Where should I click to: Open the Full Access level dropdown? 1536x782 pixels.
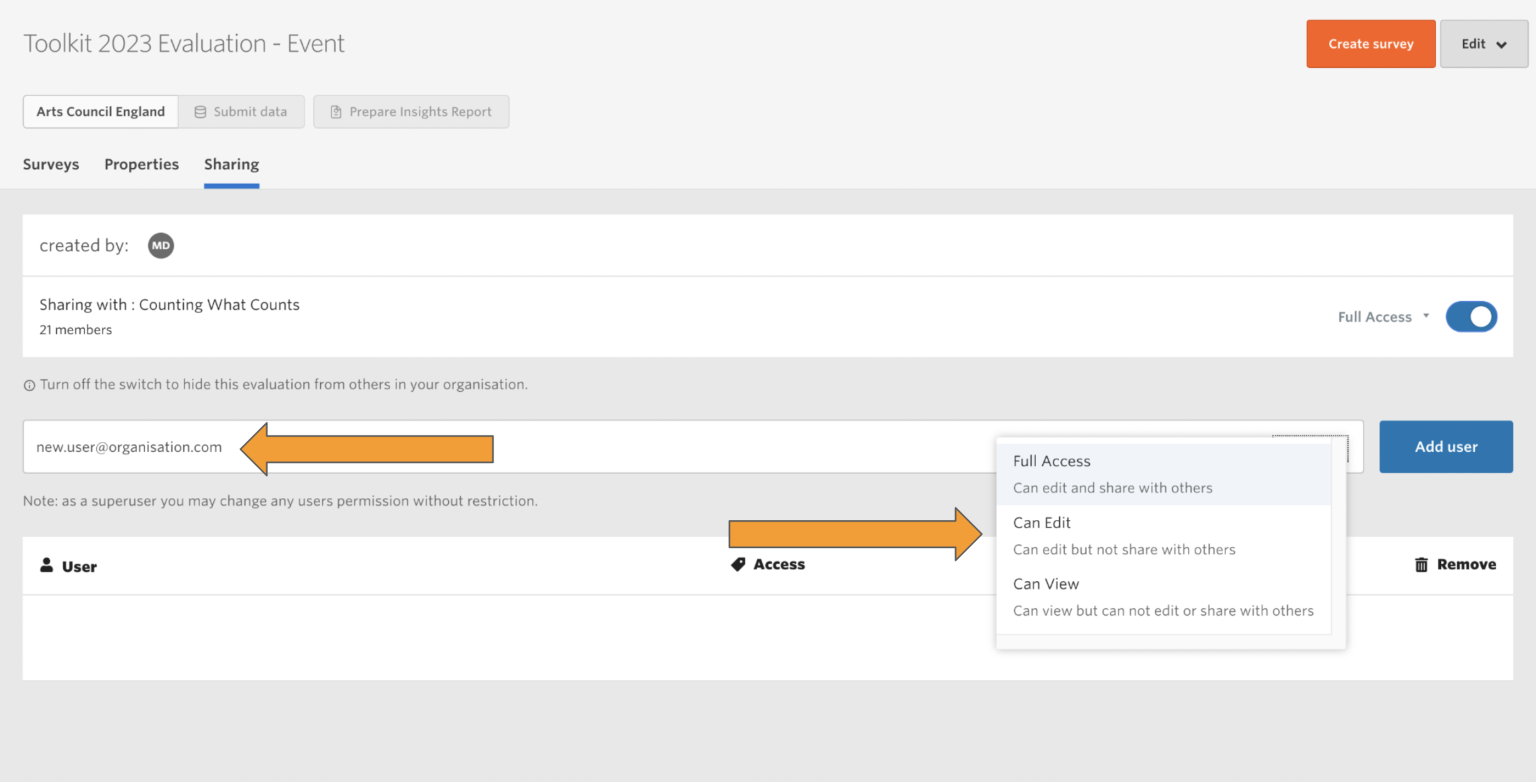(1382, 316)
